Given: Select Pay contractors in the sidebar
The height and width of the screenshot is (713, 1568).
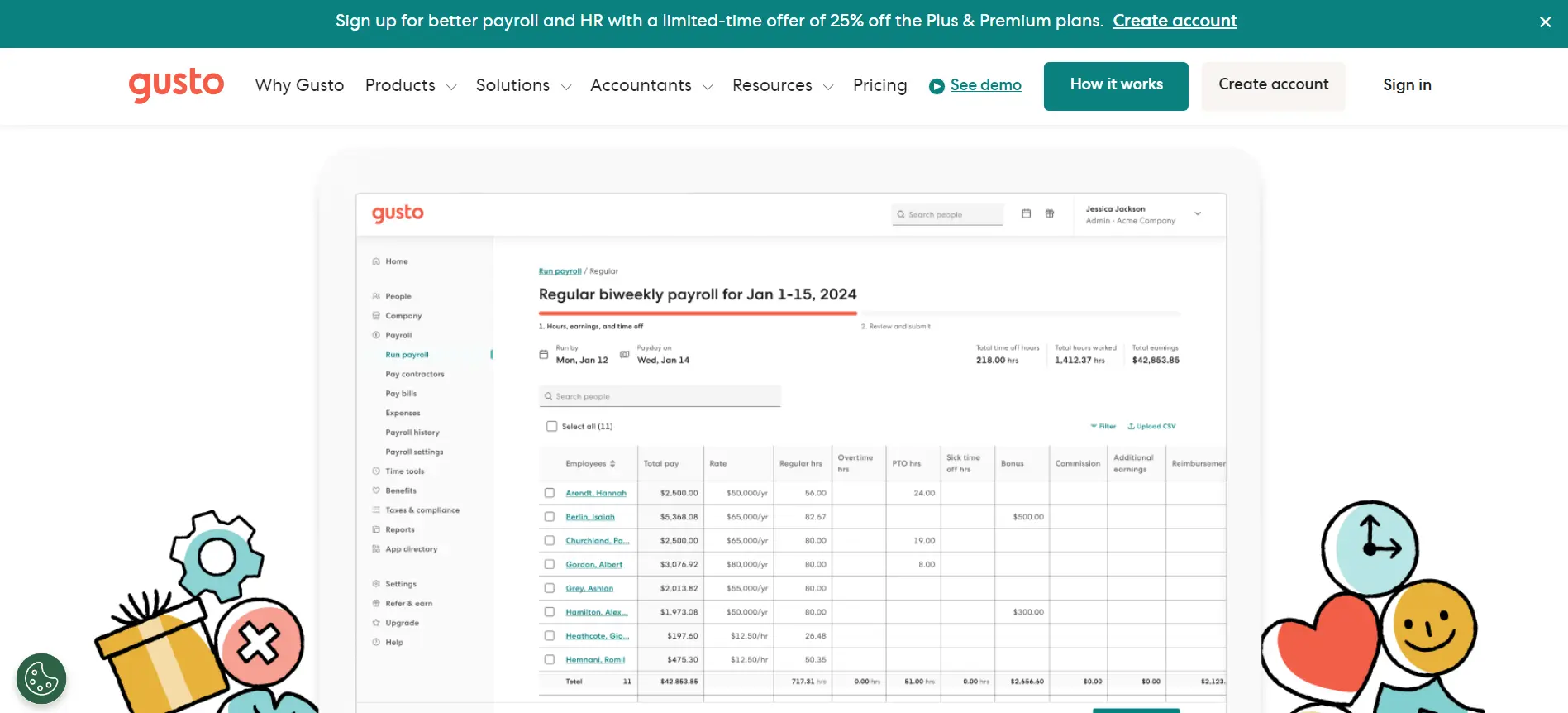Looking at the screenshot, I should coord(415,375).
